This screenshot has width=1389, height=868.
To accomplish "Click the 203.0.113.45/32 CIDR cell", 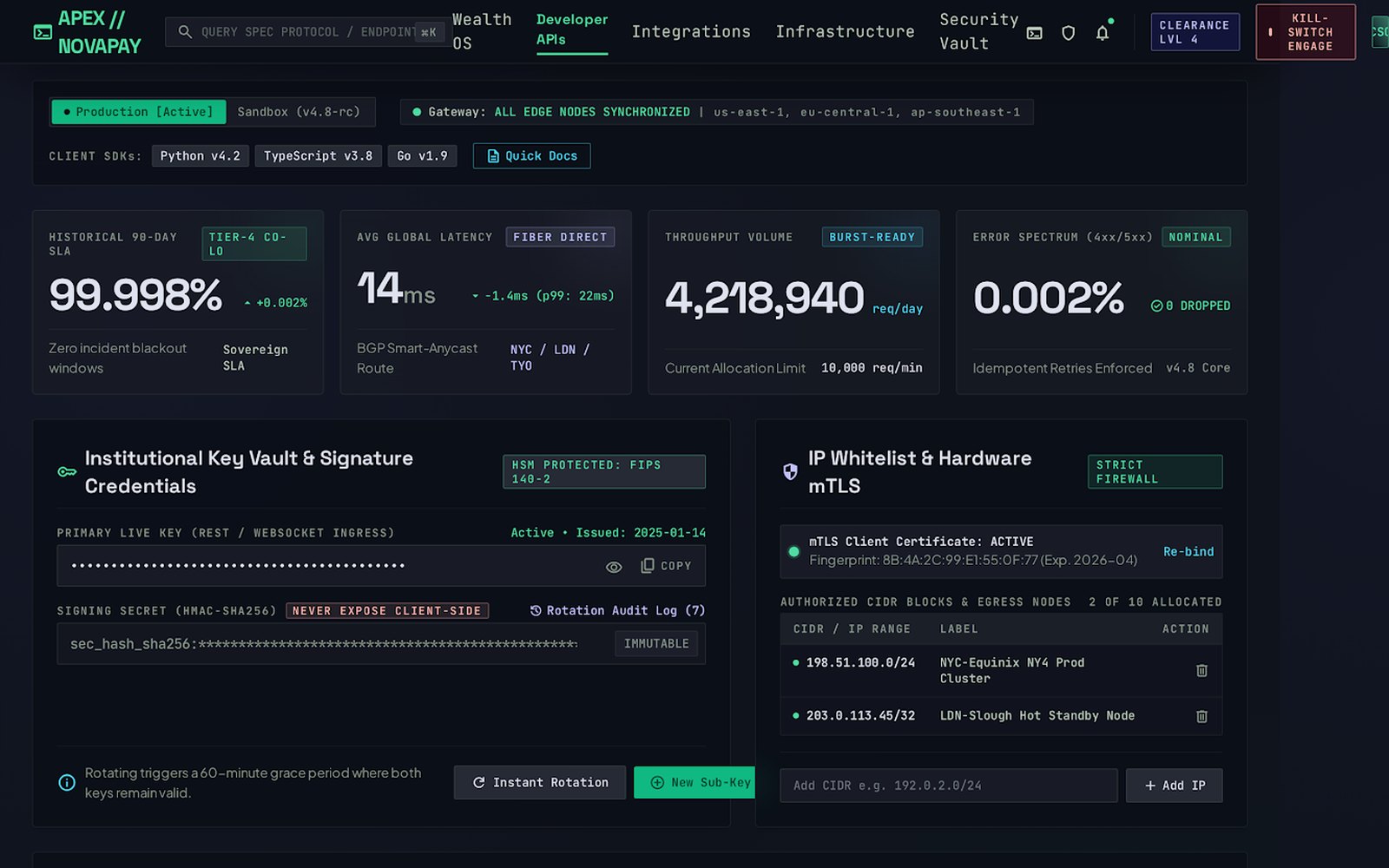I will 860,716.
